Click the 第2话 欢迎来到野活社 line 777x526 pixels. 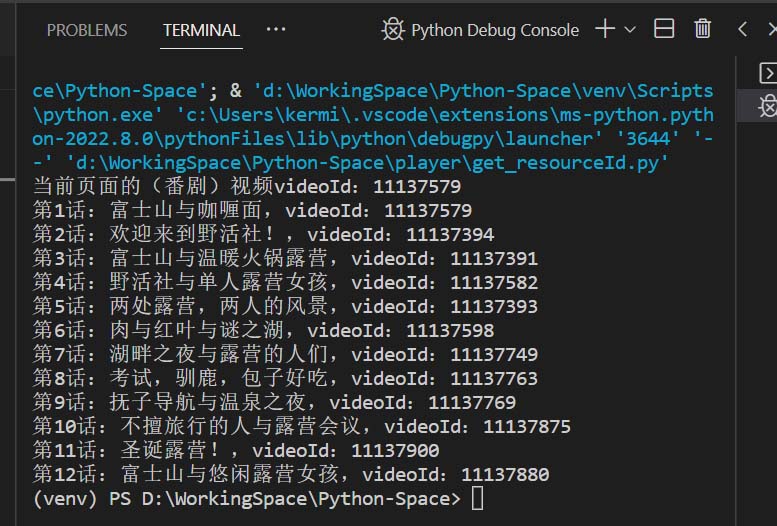[x=263, y=234]
